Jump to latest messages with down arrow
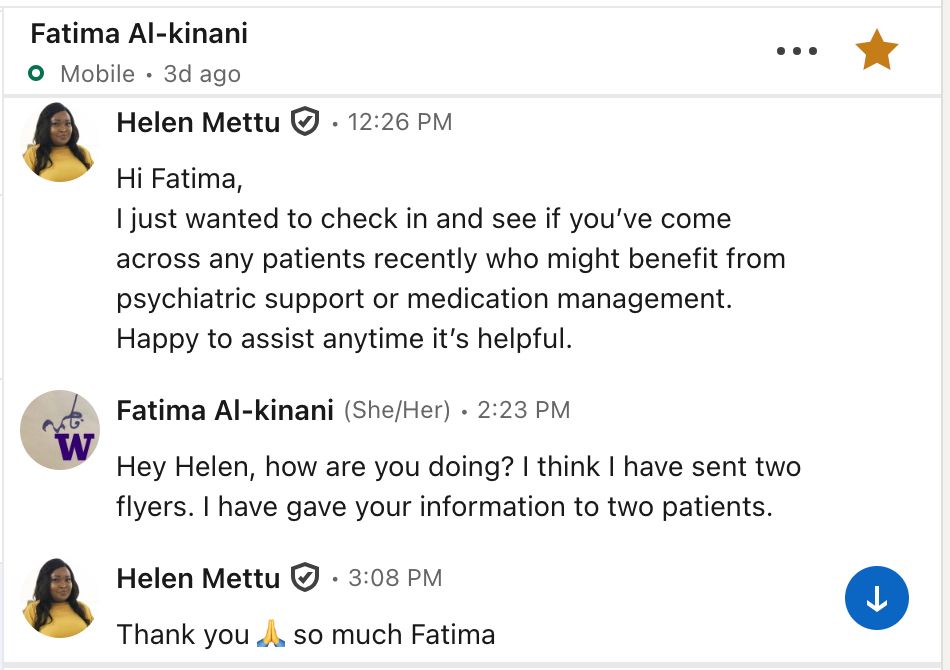The image size is (950, 670). pyautogui.click(x=876, y=599)
